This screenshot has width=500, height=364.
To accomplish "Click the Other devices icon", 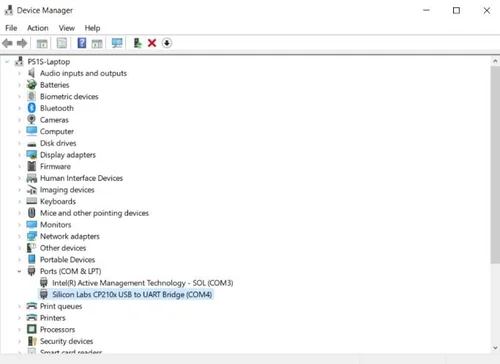I will click(x=32, y=248).
